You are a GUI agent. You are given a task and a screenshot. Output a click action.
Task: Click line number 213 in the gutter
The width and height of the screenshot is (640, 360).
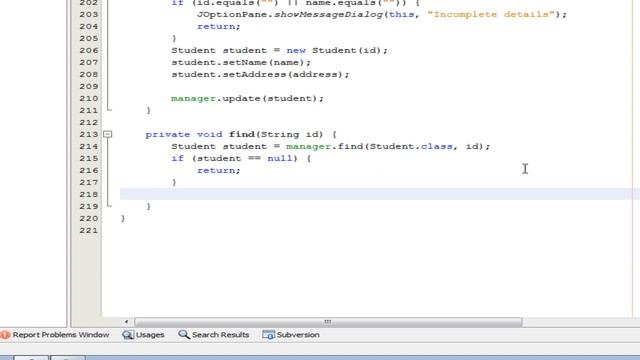[x=89, y=134]
